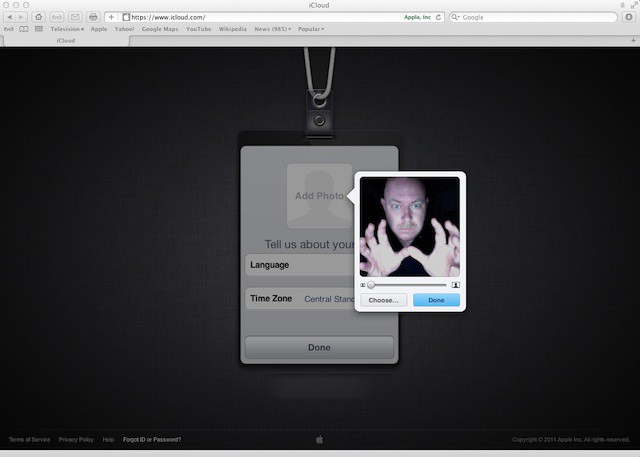
Task: Open the Apple bookmark
Action: point(99,29)
